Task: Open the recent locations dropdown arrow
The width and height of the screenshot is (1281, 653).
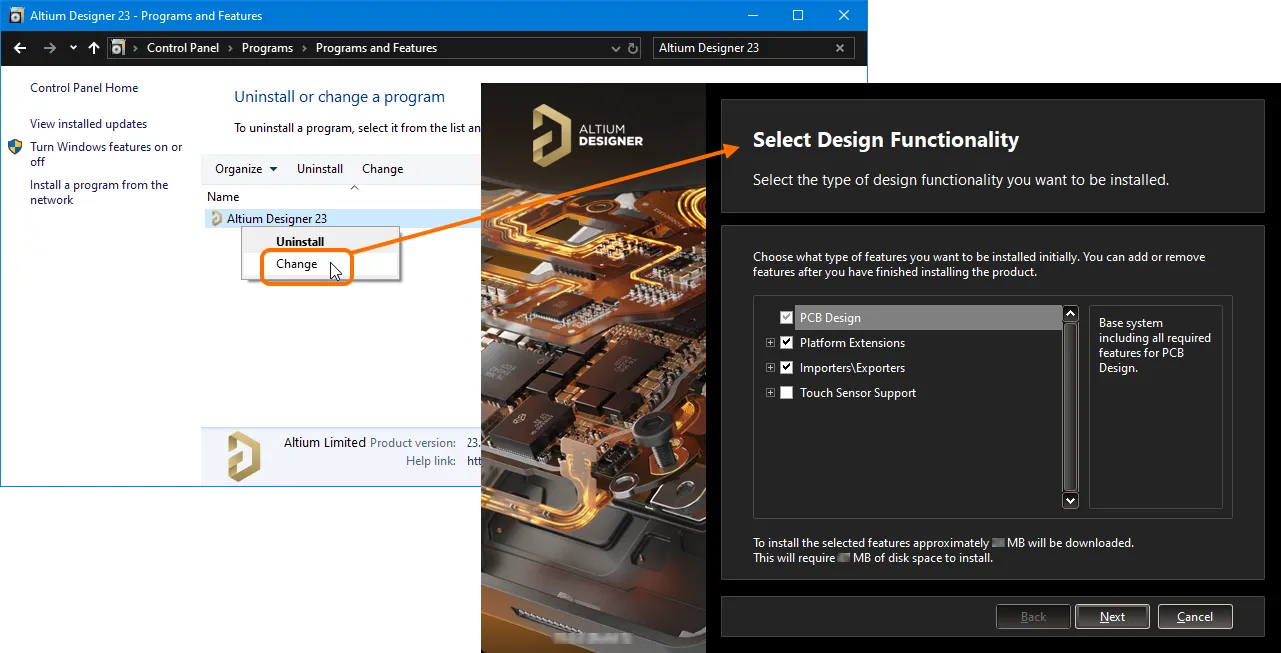Action: pos(73,48)
